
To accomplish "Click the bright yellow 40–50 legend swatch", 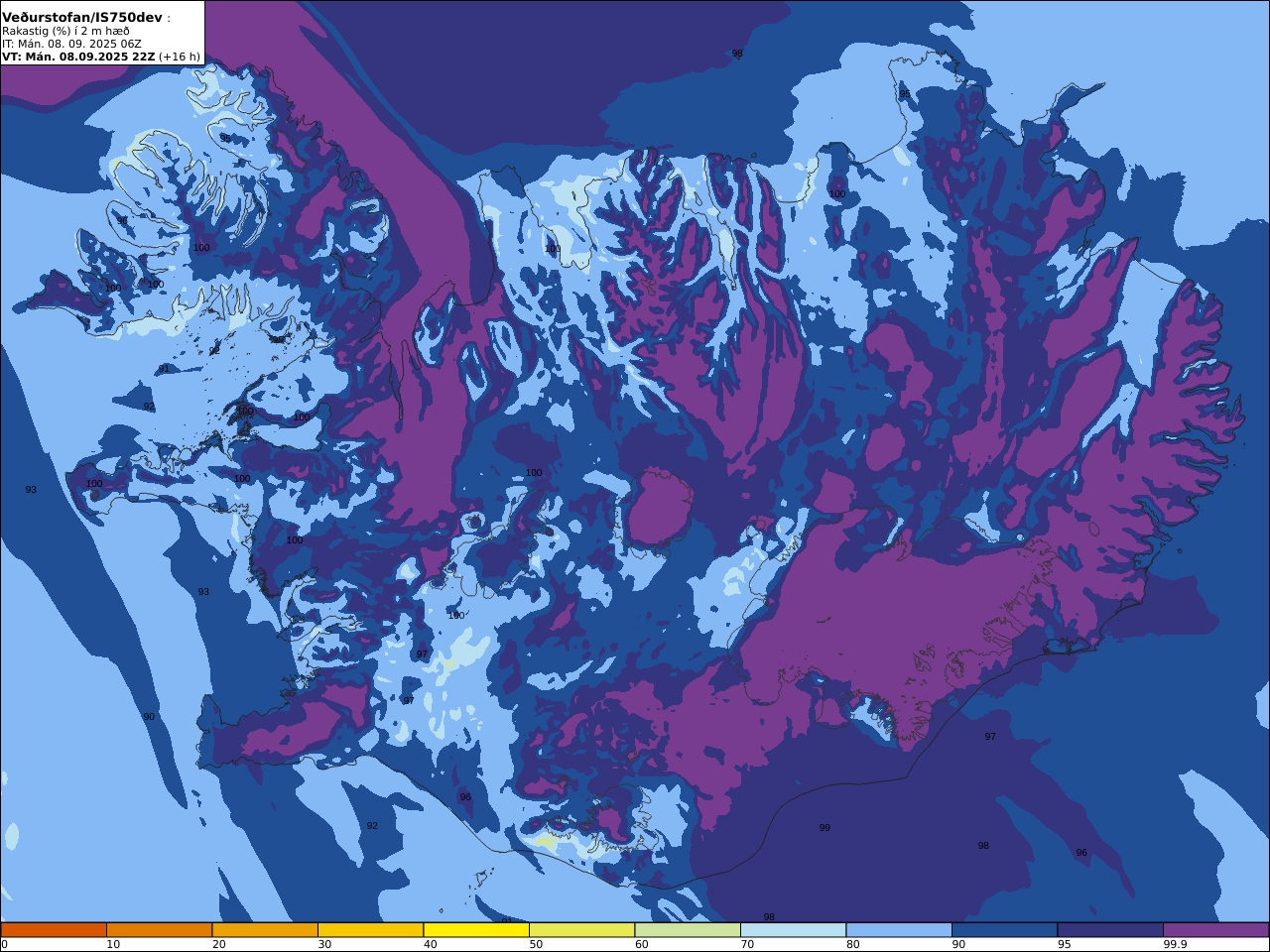I will click(x=476, y=930).
